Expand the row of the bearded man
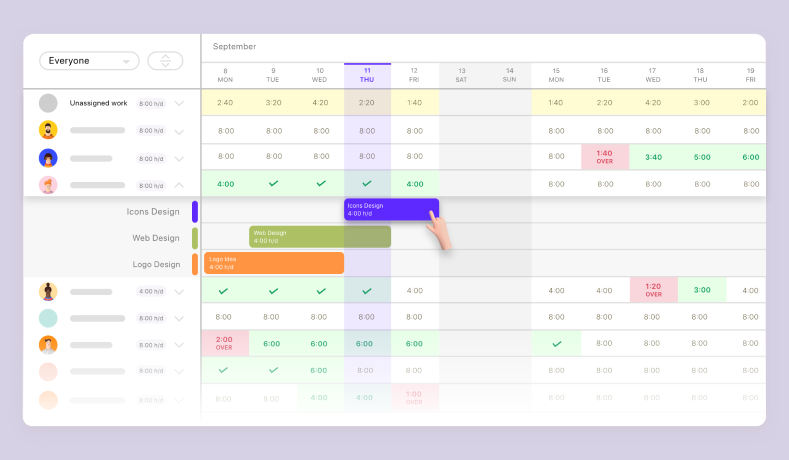 coord(179,131)
